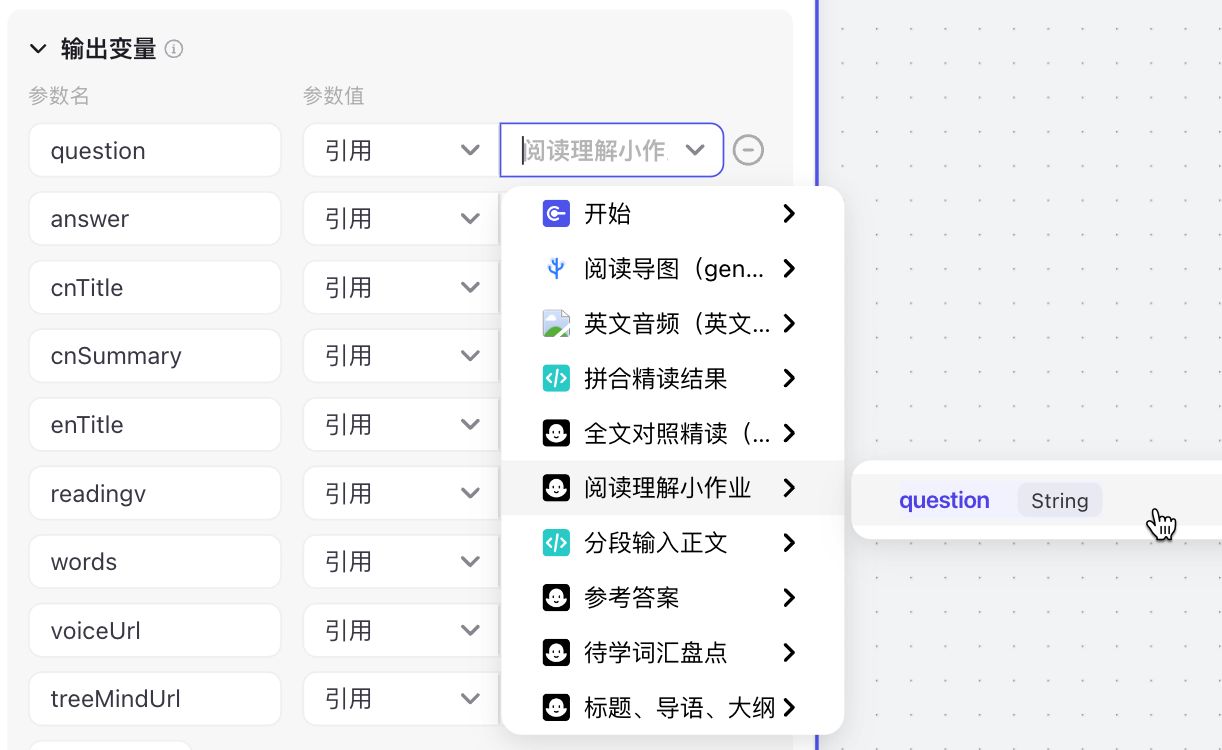Click the 参数名 column label
The height and width of the screenshot is (750, 1222).
[x=59, y=96]
